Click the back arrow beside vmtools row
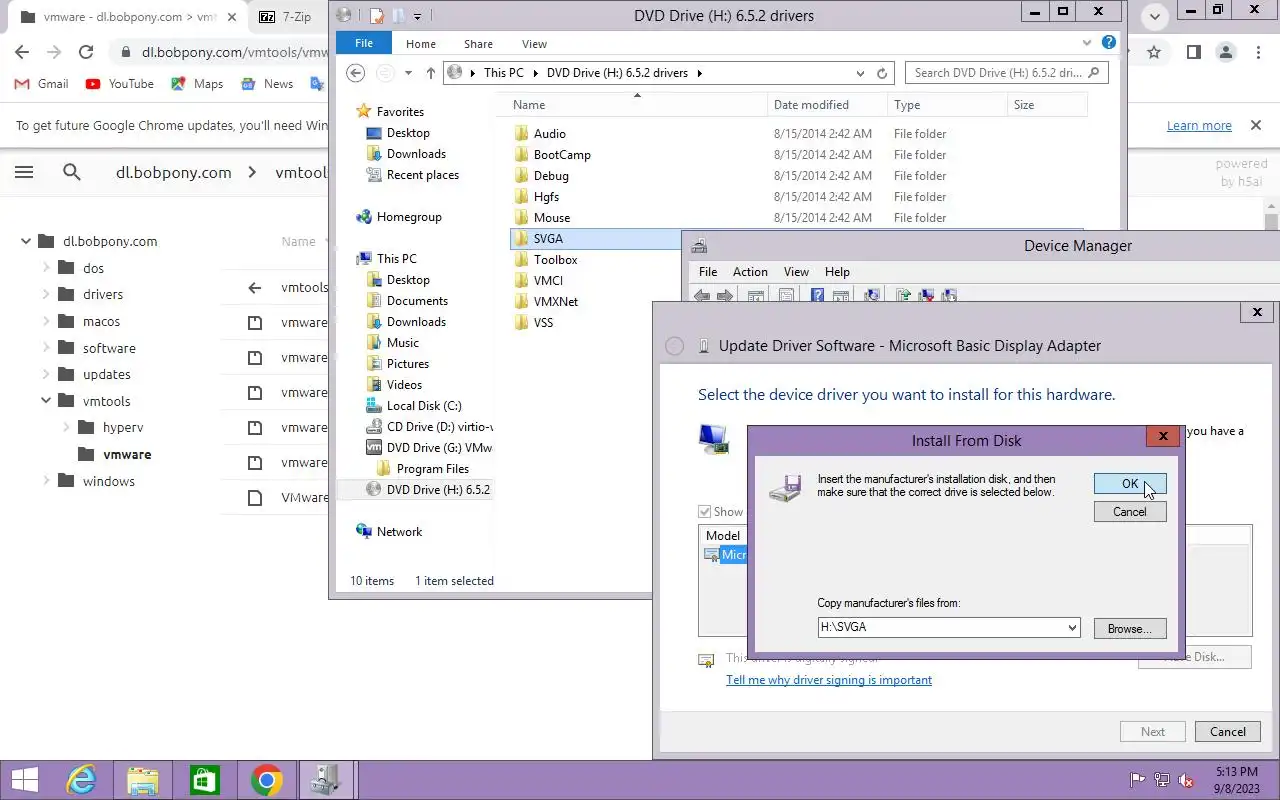1280x800 pixels. pos(254,288)
